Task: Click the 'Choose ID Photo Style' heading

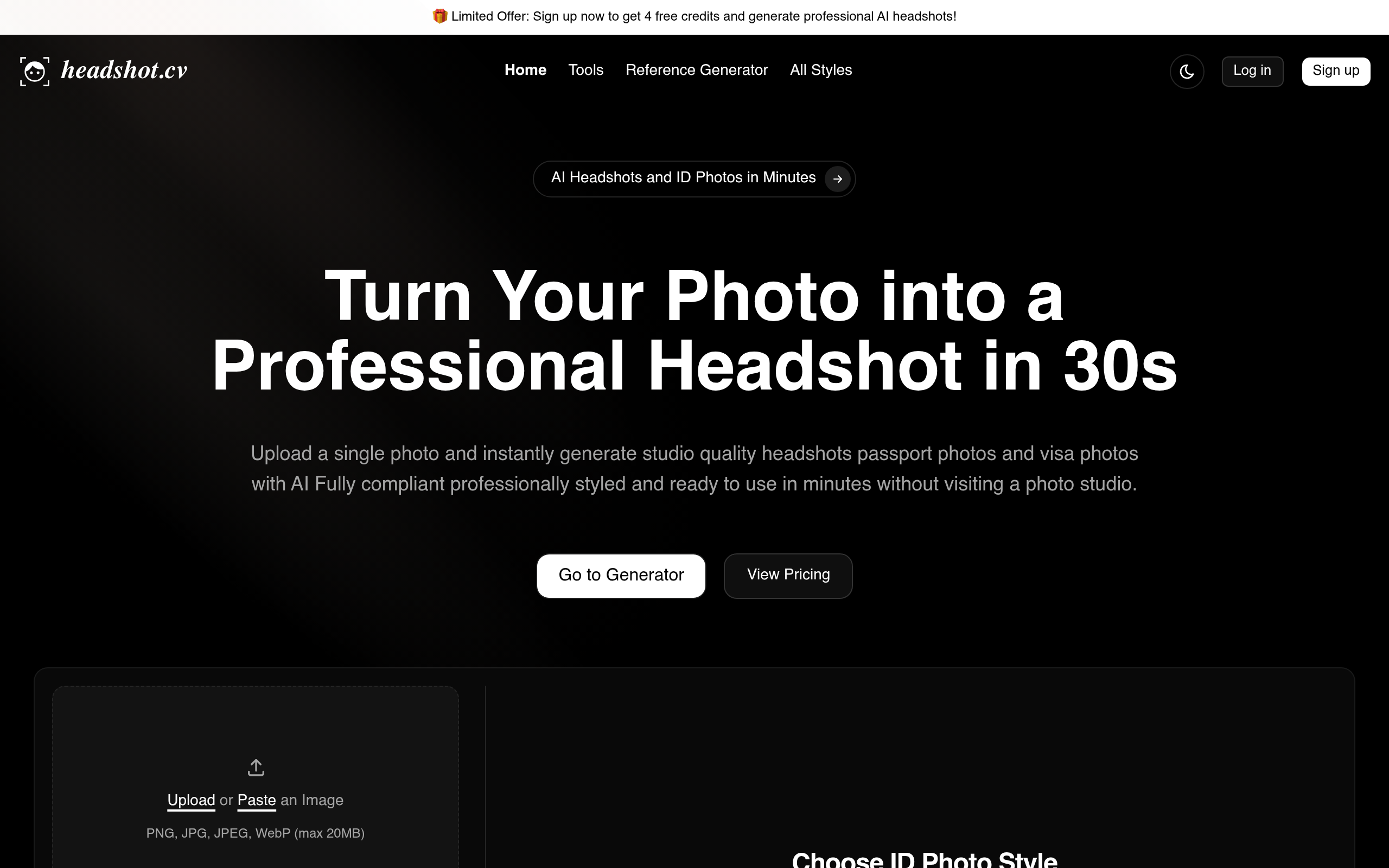Action: [924, 859]
